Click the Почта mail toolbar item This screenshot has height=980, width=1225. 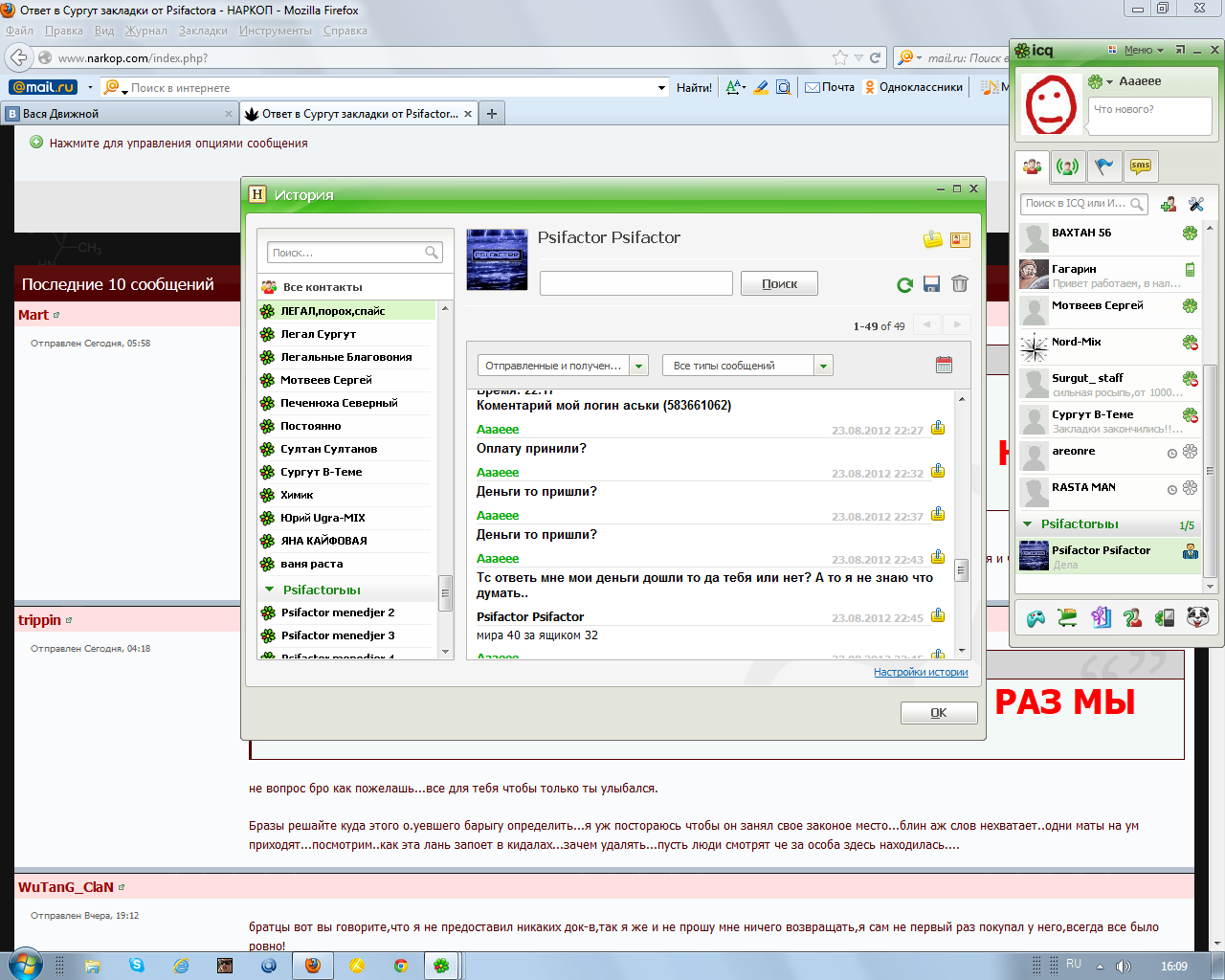point(829,87)
